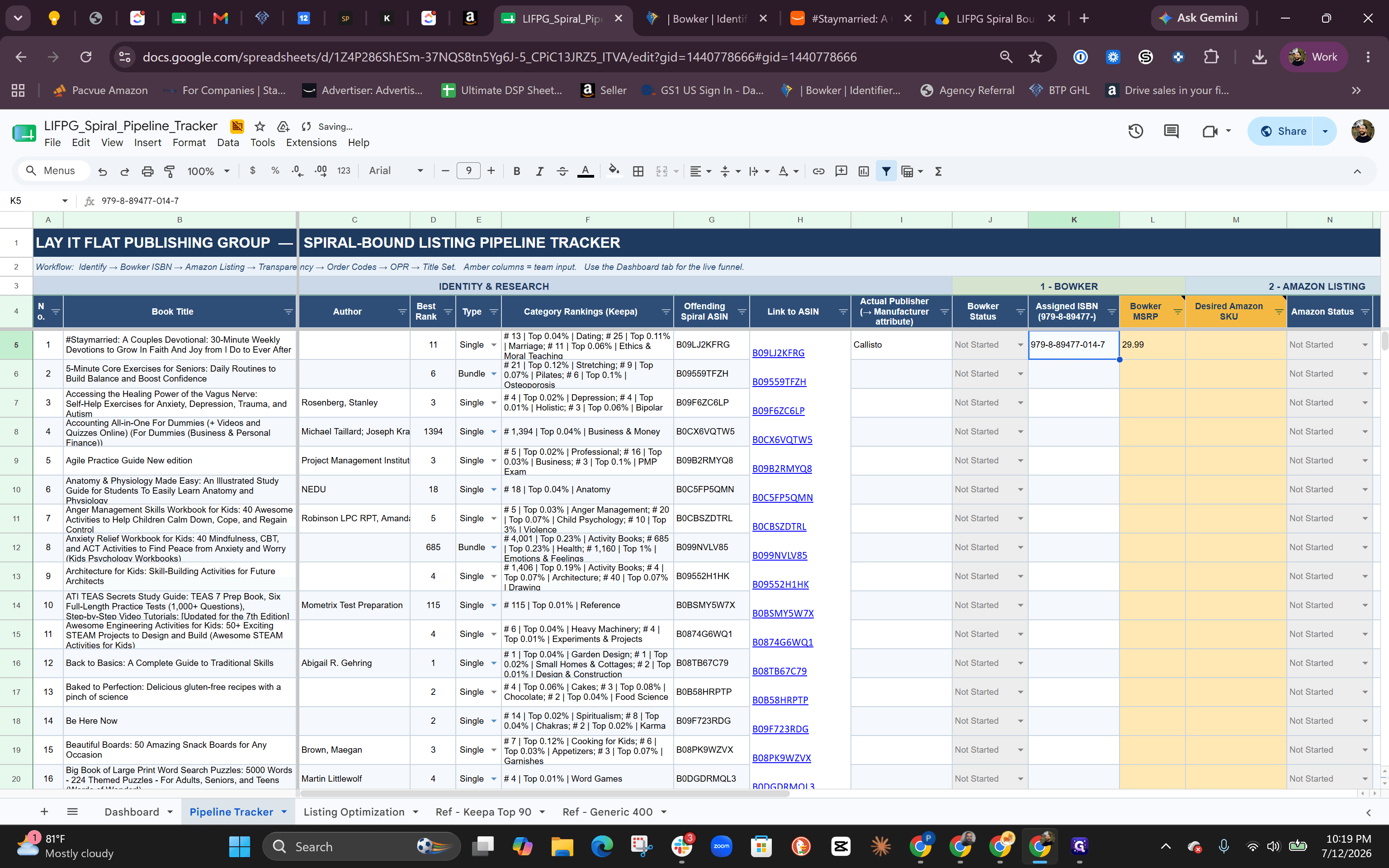The height and width of the screenshot is (868, 1389).
Task: Open the All sheets list icon
Action: [72, 812]
